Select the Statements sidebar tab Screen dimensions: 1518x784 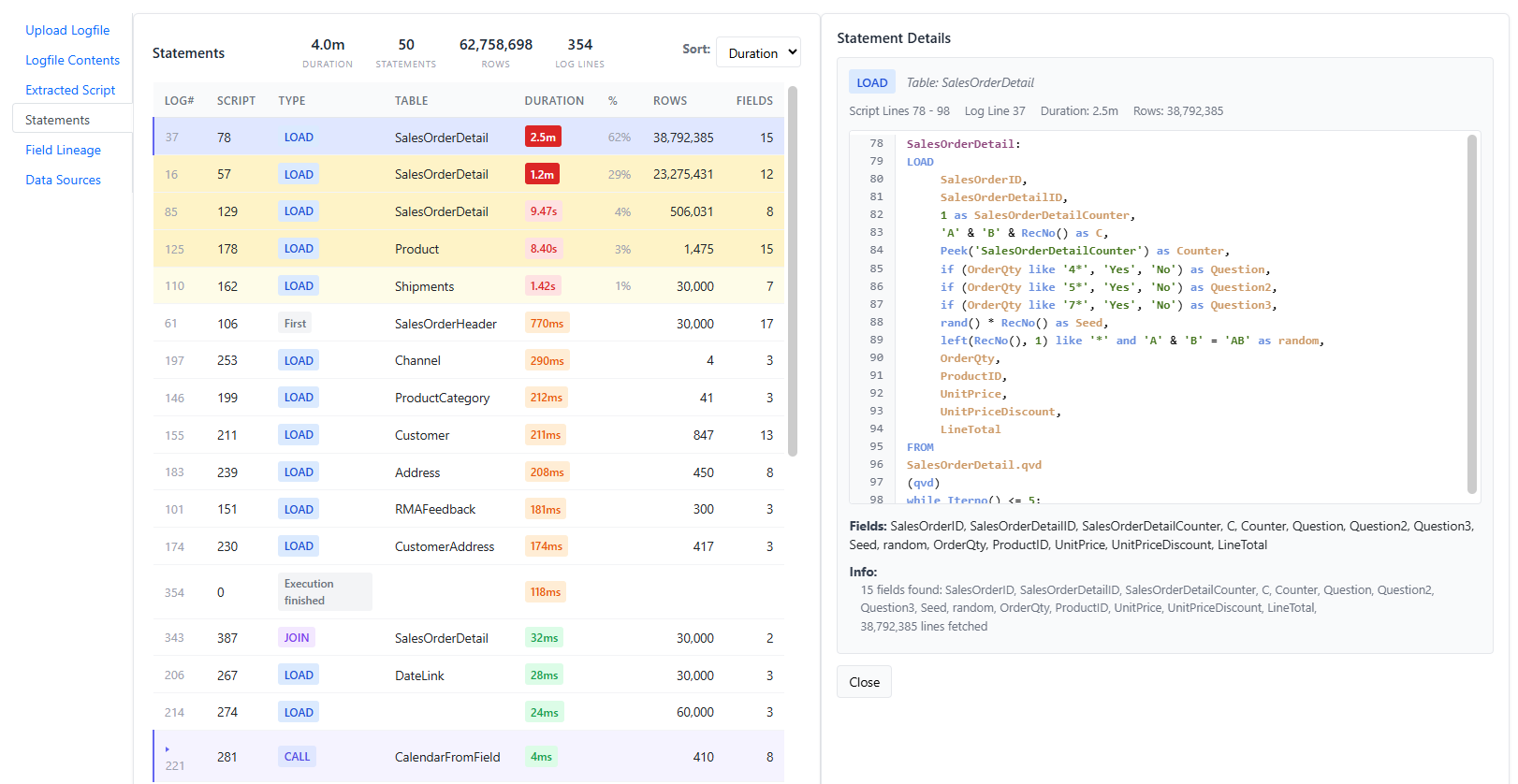[x=72, y=120]
